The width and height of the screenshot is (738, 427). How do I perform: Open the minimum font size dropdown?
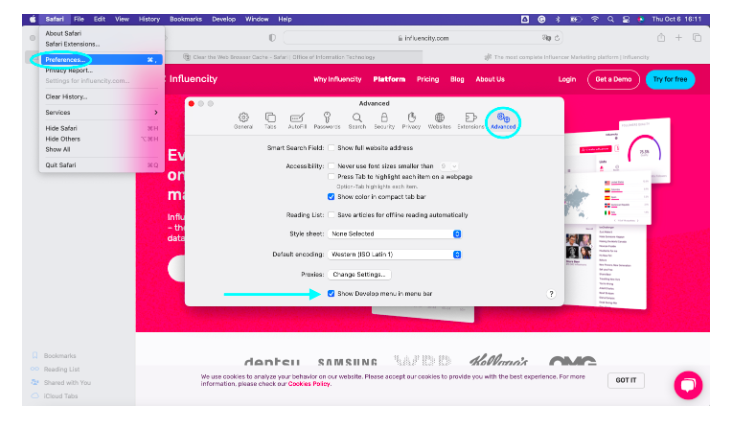(449, 166)
